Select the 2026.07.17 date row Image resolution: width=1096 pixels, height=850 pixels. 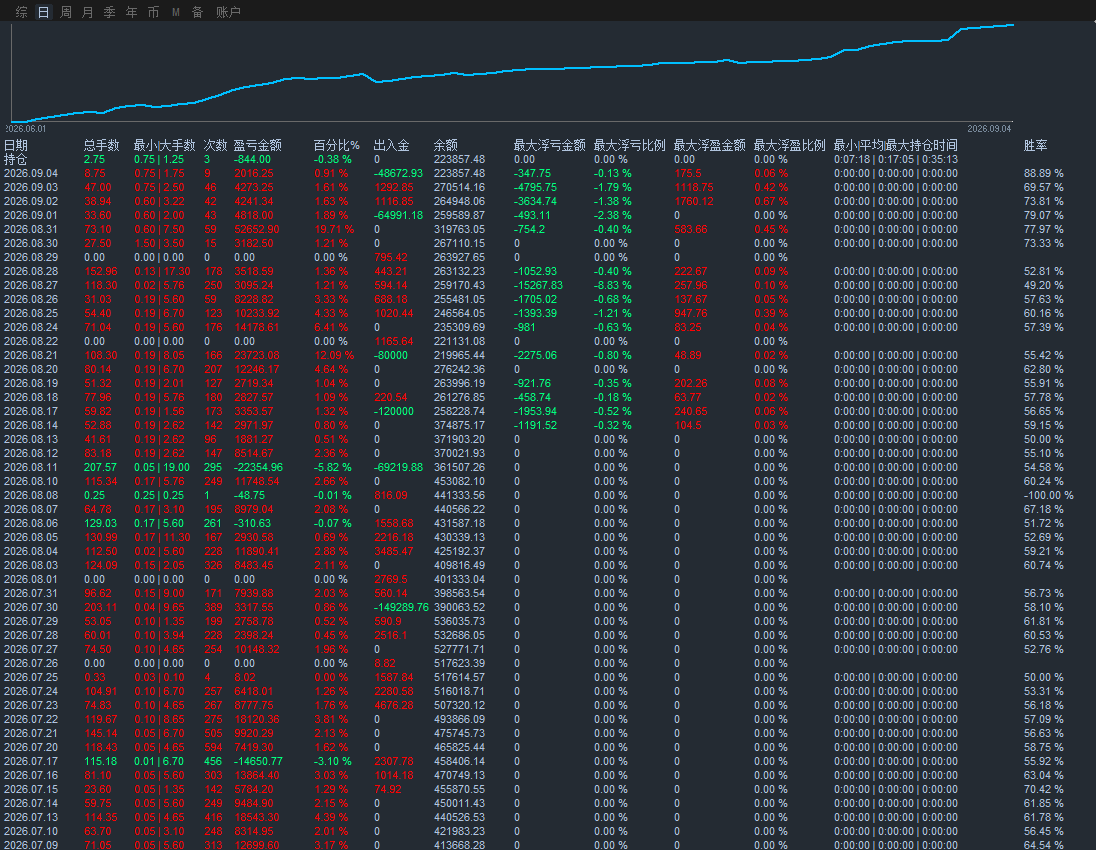click(x=31, y=761)
